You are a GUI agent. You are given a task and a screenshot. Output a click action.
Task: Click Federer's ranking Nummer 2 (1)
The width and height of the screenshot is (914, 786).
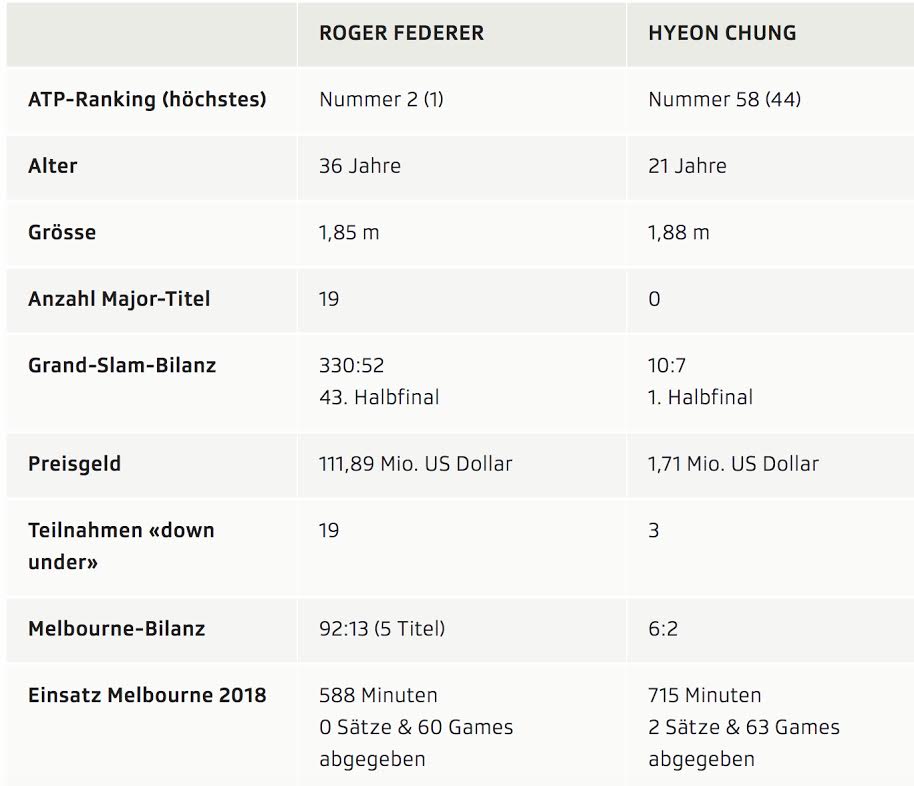(381, 100)
